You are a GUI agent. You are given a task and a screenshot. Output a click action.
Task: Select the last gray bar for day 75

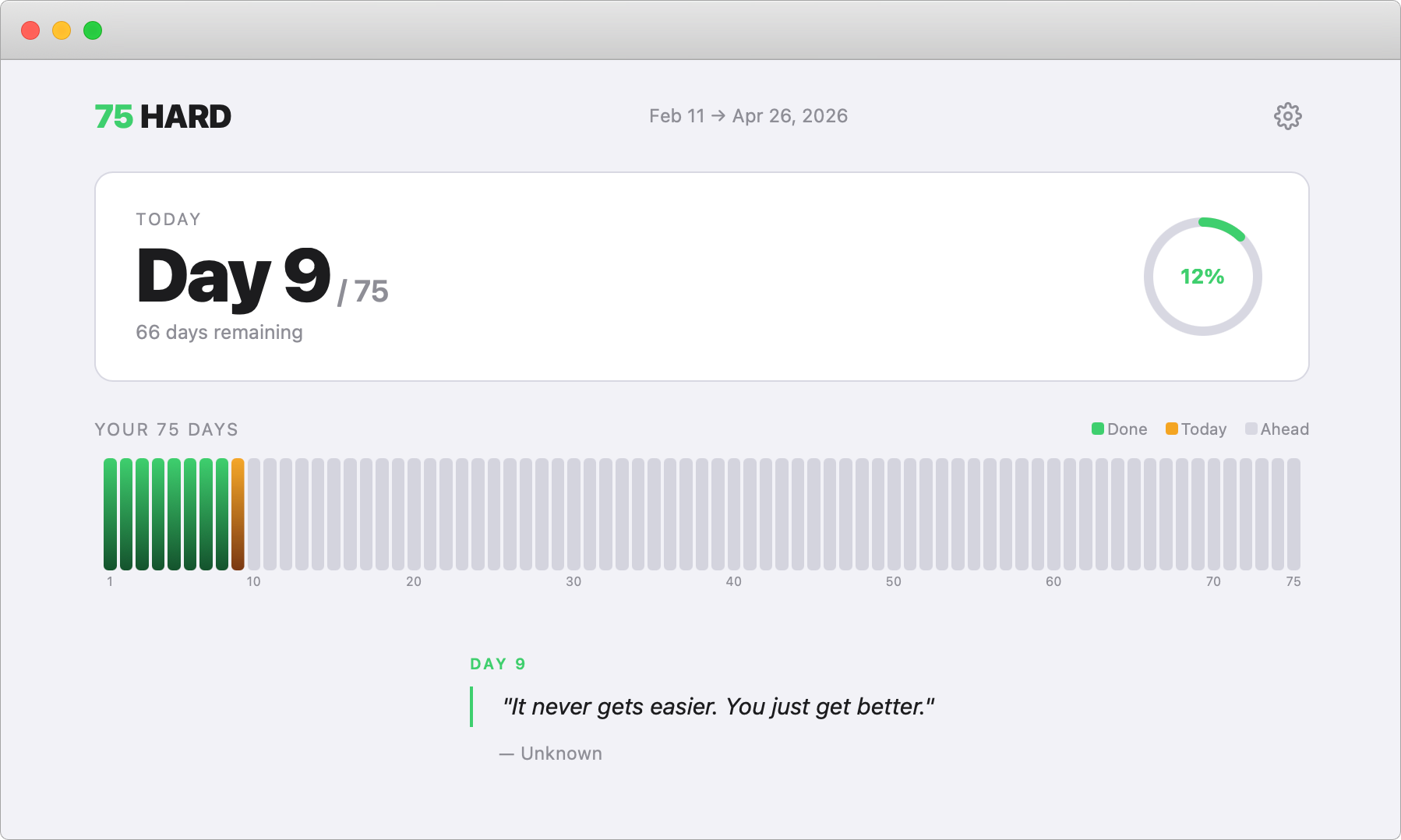pos(1293,514)
